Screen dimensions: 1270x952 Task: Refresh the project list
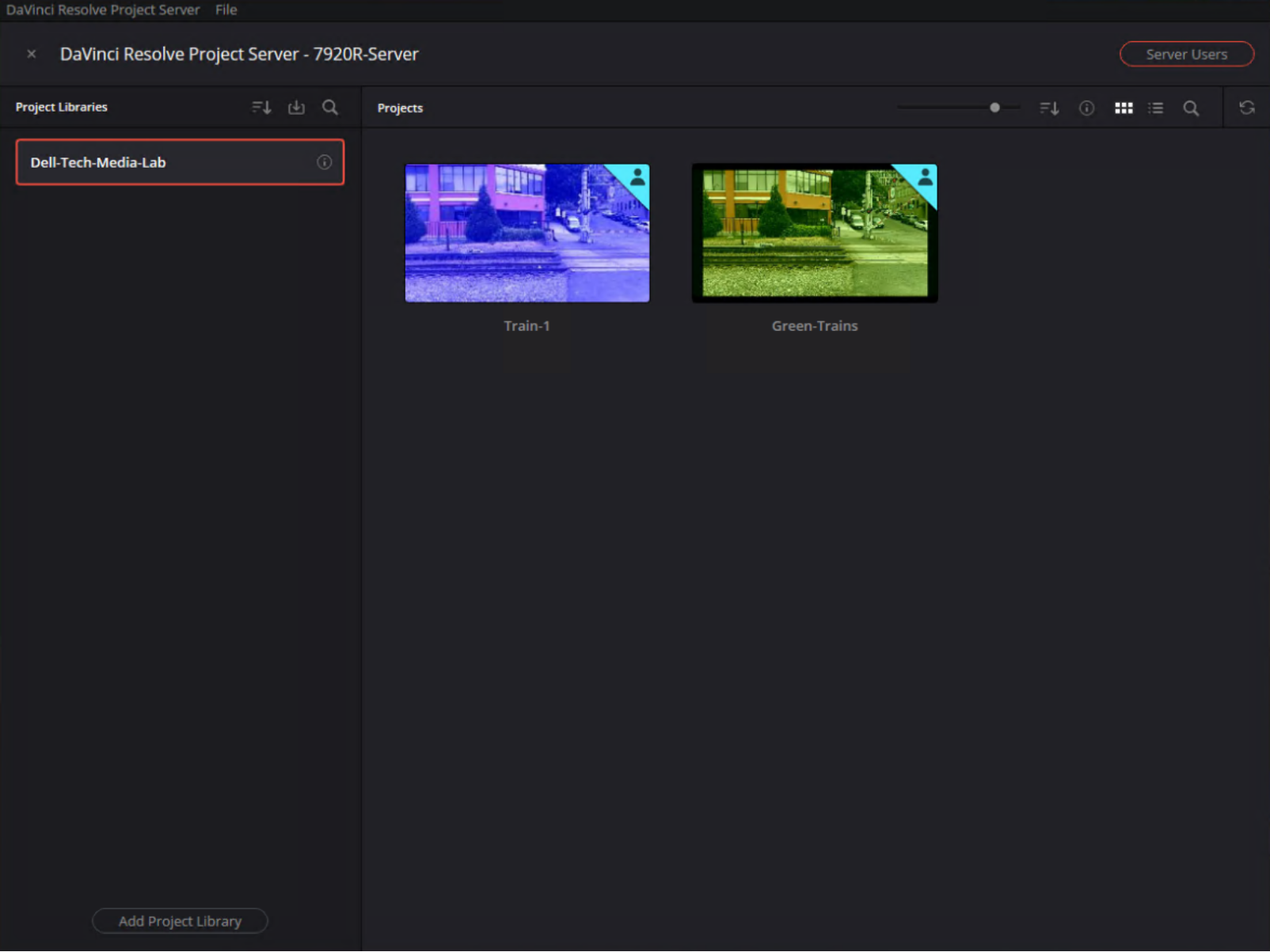[1247, 108]
